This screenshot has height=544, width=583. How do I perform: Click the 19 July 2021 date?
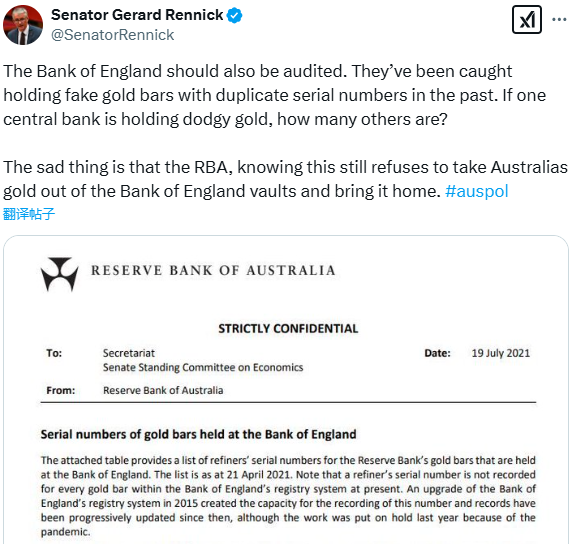pos(501,353)
